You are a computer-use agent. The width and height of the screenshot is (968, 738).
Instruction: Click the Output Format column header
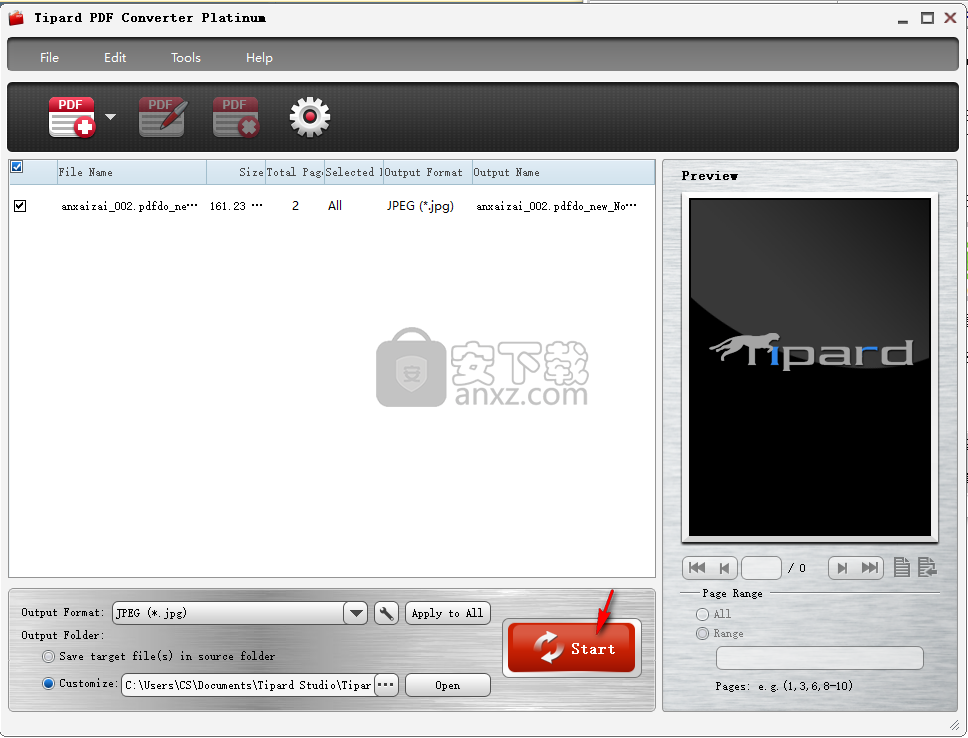click(428, 172)
